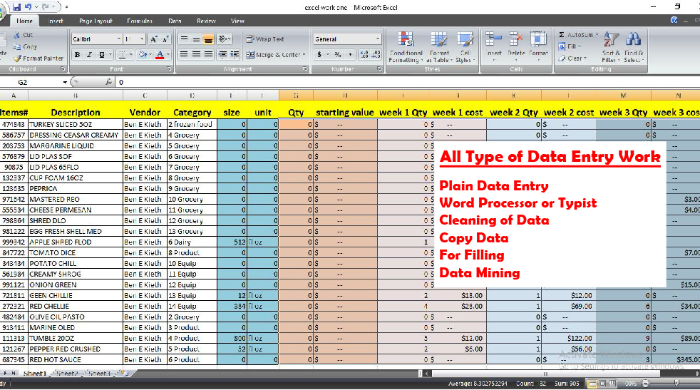Viewport: 700px width, 390px height.
Task: Toggle Merge & Center
Action: (x=275, y=54)
